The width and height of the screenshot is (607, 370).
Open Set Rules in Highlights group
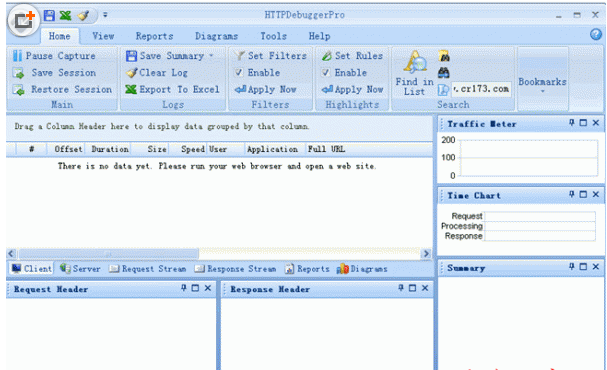pyautogui.click(x=352, y=56)
